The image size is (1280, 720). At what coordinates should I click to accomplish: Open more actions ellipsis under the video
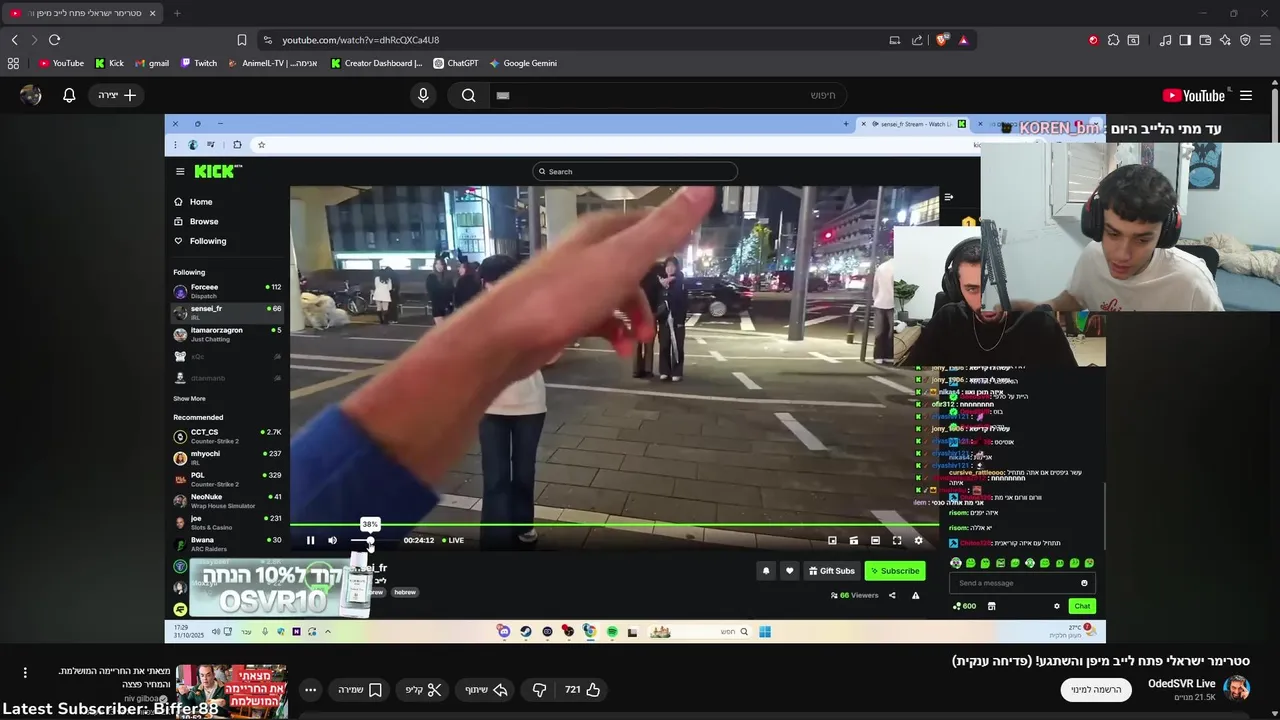pyautogui.click(x=311, y=690)
